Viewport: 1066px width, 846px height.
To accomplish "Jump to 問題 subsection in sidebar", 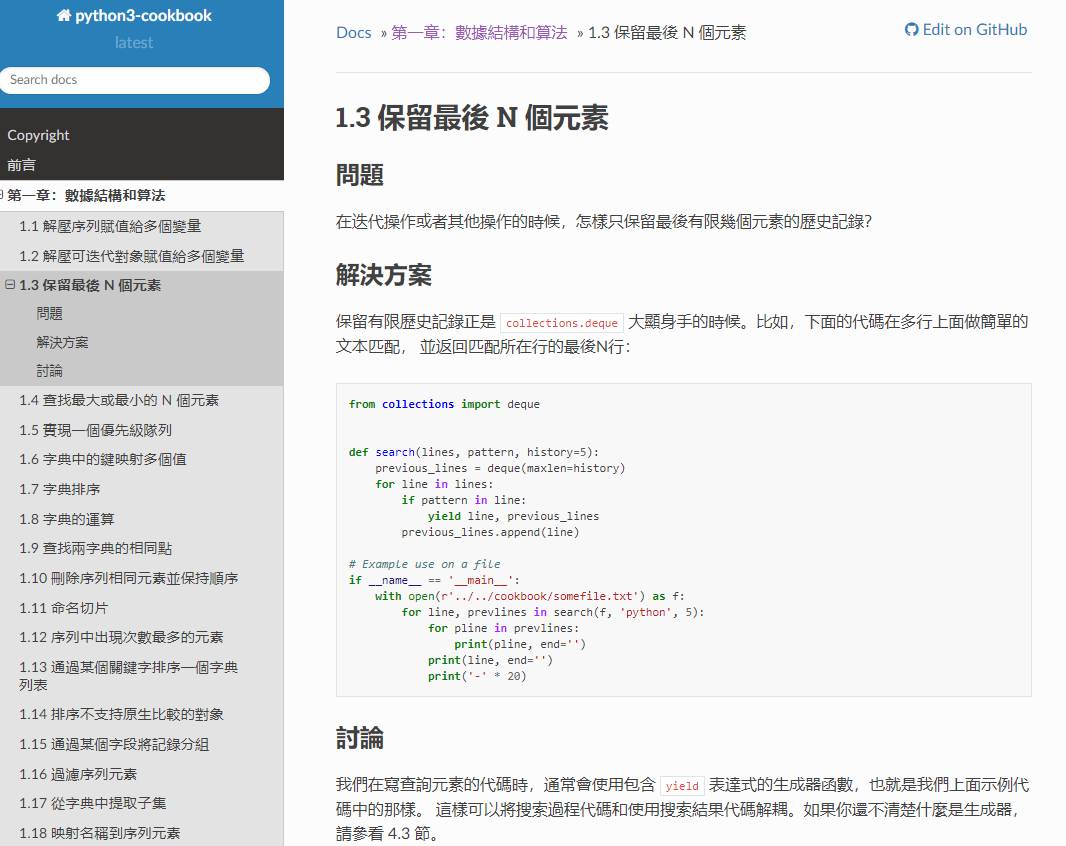I will click(49, 313).
